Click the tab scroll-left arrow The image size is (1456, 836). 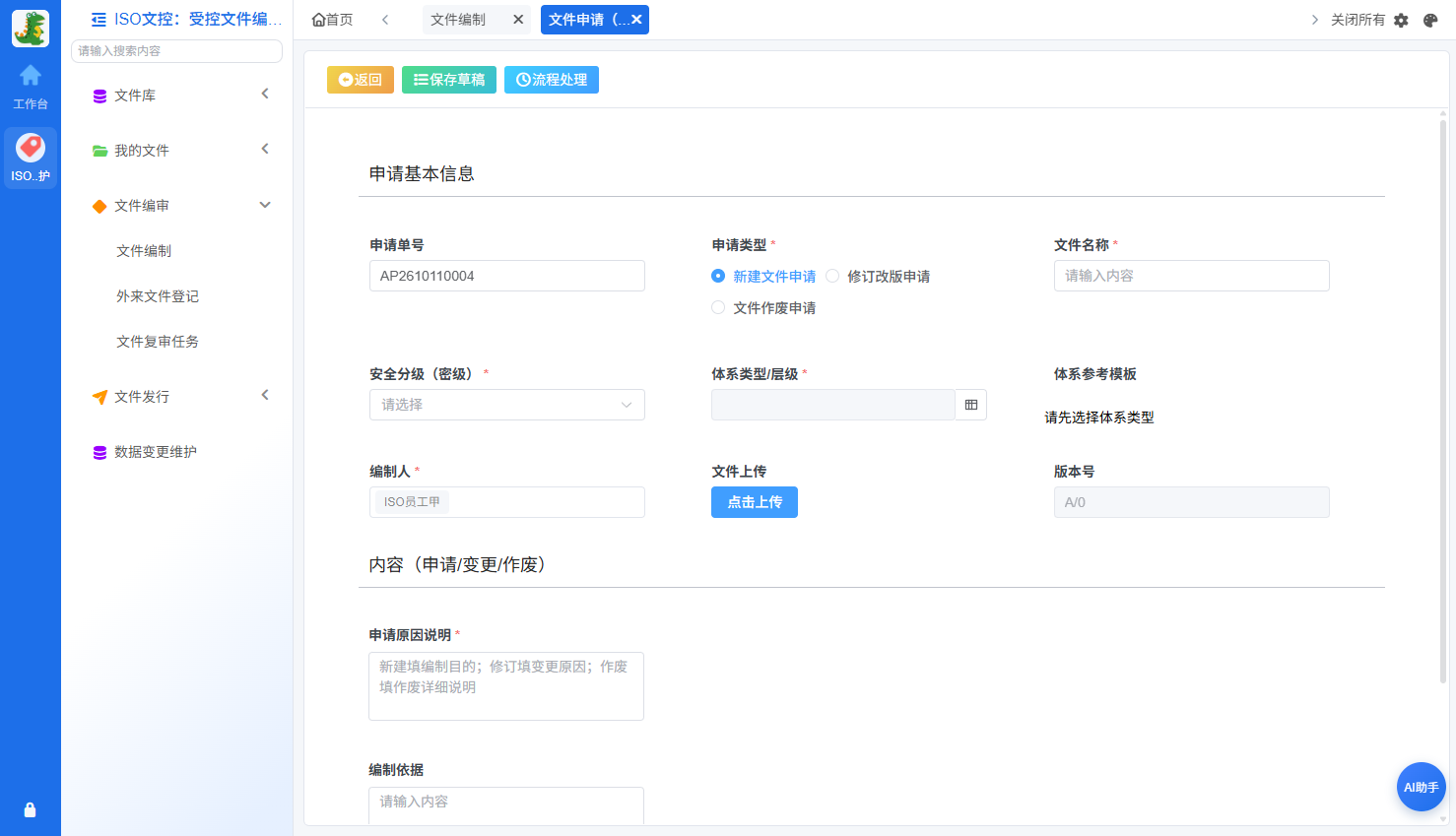385,20
